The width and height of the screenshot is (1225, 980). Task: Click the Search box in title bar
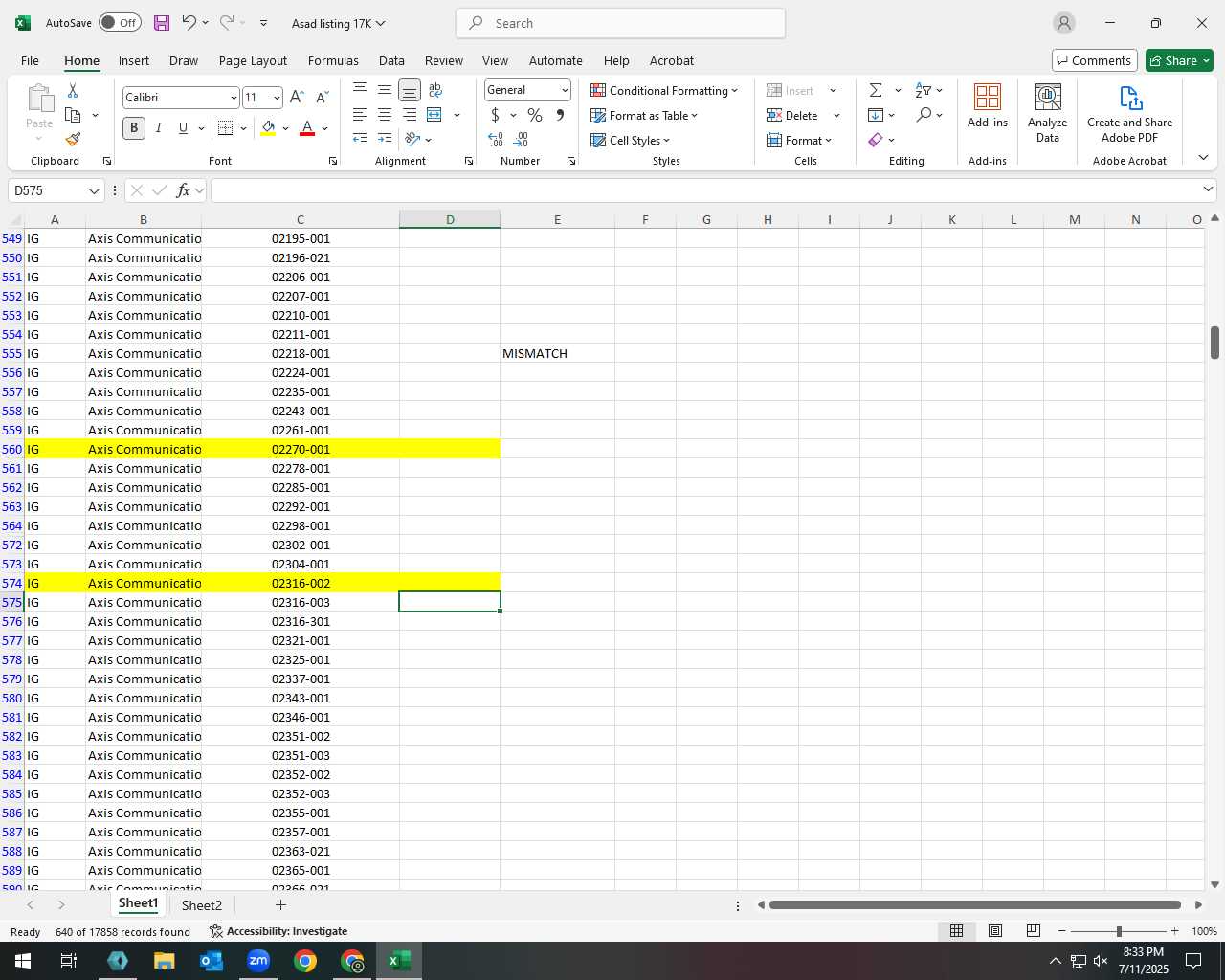click(620, 23)
